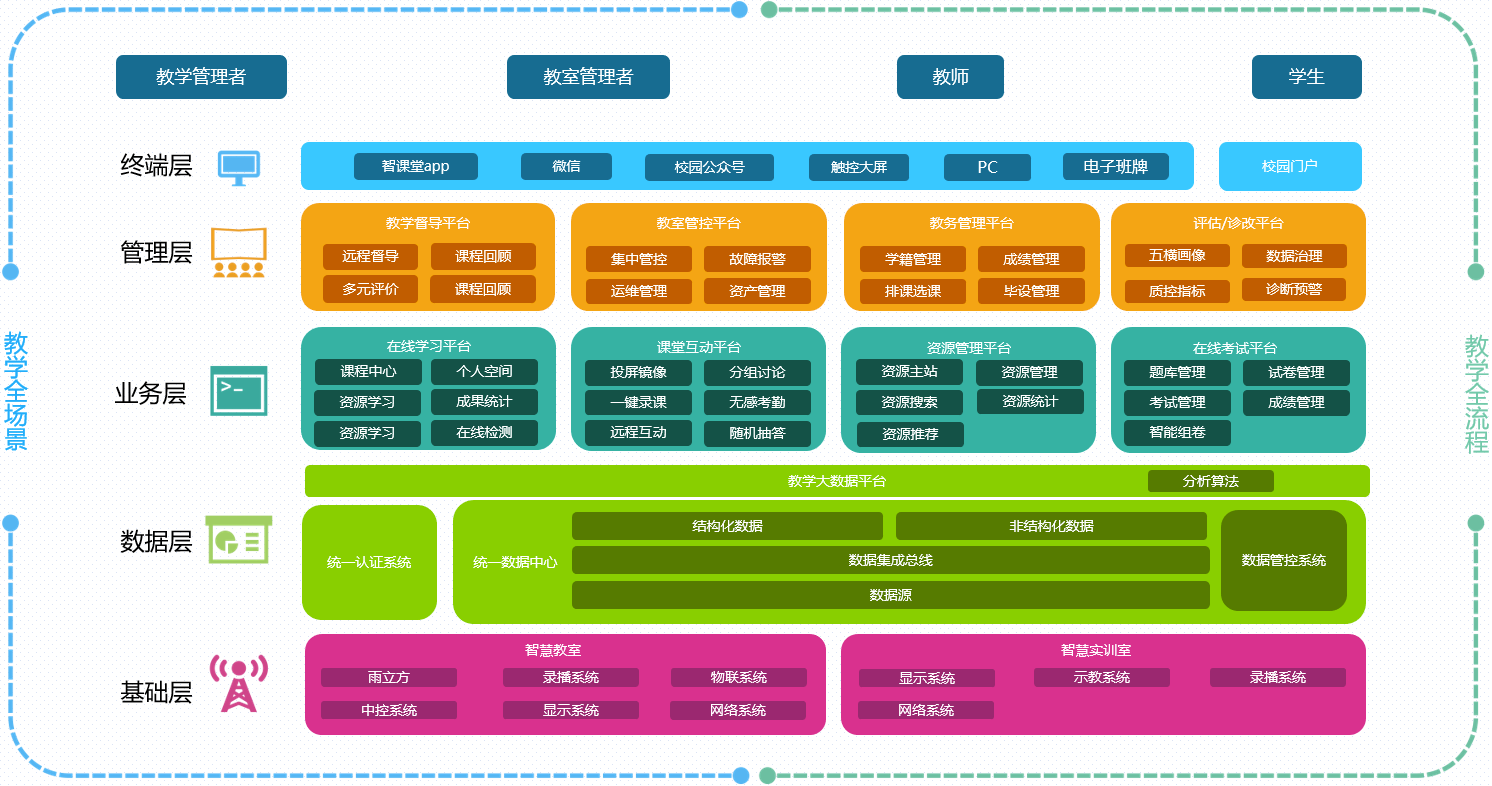Select the 分析算法 label on 教学大数据平台
Viewport: 1492px width, 786px height.
(x=1211, y=481)
